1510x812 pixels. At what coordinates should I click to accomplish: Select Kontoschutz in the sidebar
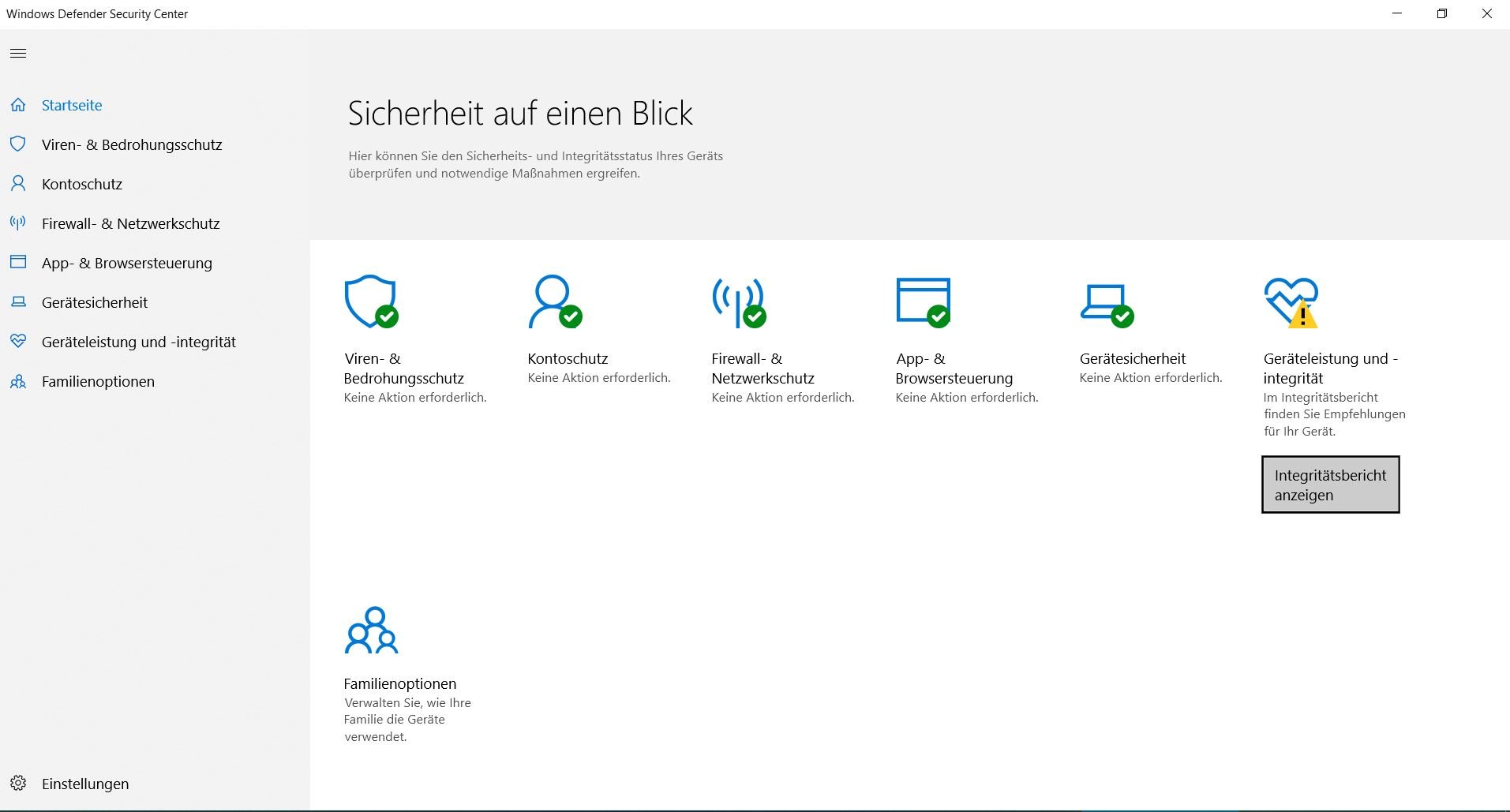click(82, 184)
